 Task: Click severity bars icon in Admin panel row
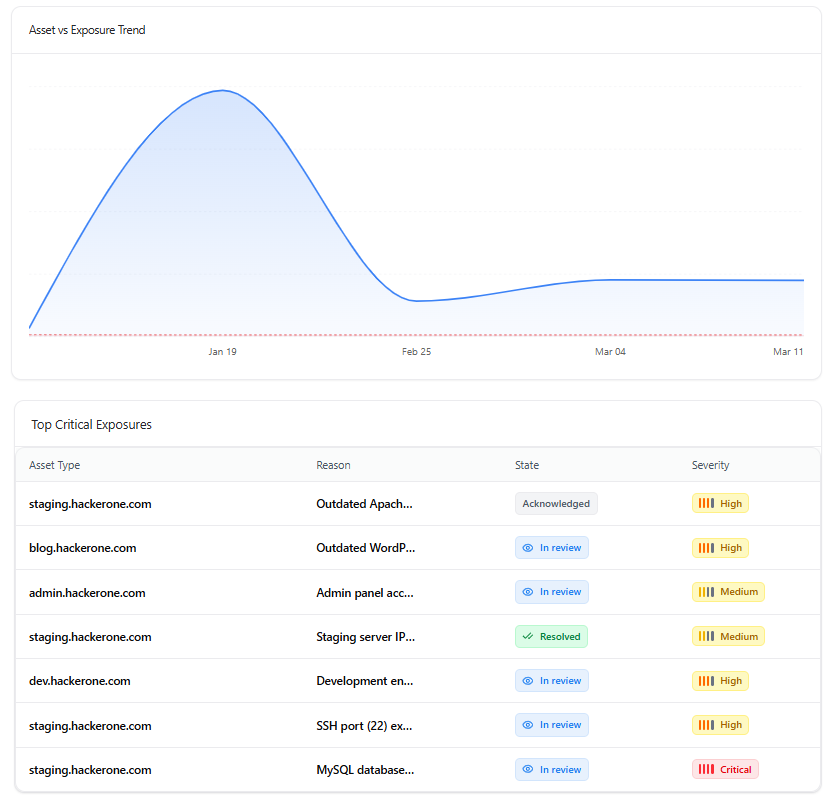coord(706,592)
